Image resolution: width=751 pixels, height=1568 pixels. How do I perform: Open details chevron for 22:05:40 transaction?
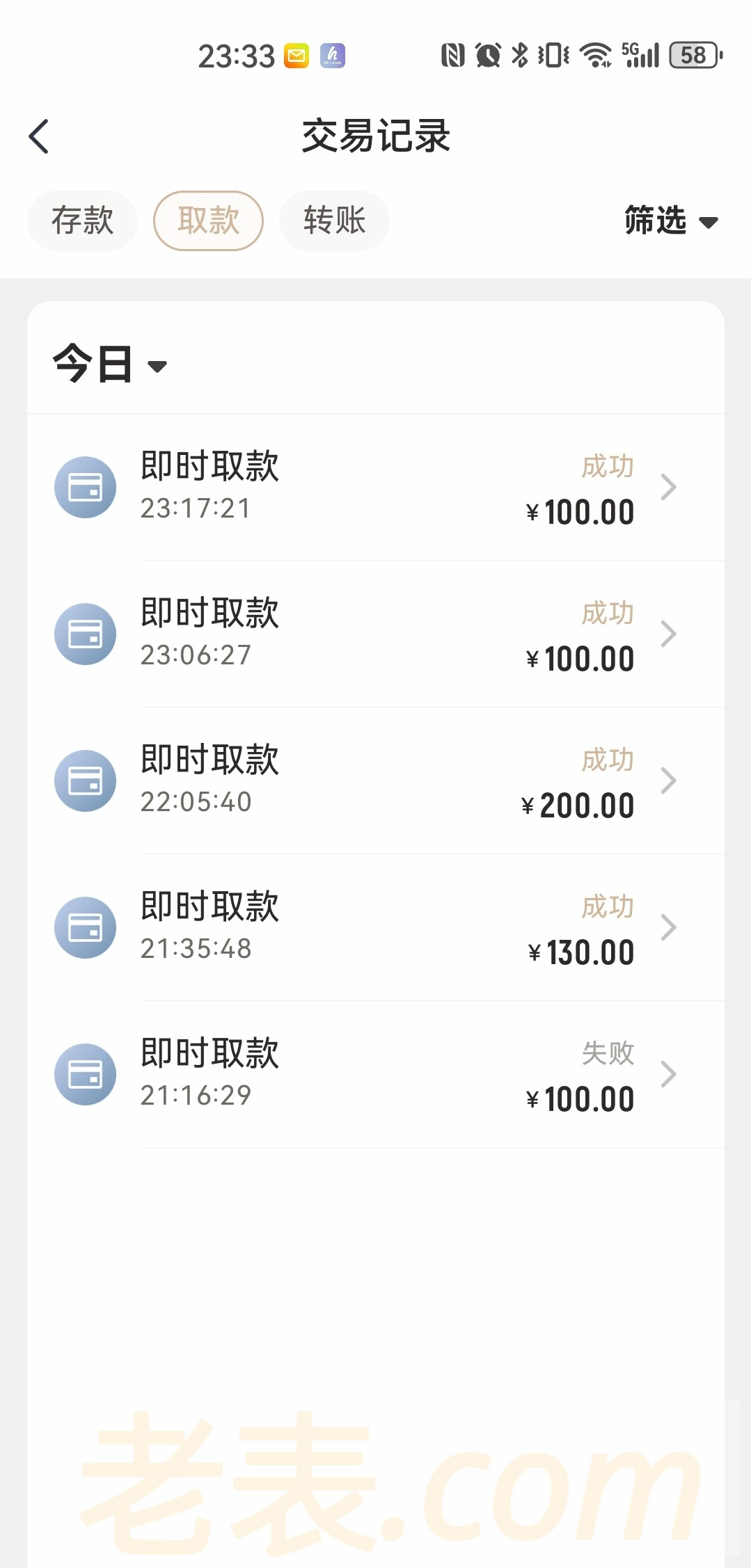click(668, 781)
